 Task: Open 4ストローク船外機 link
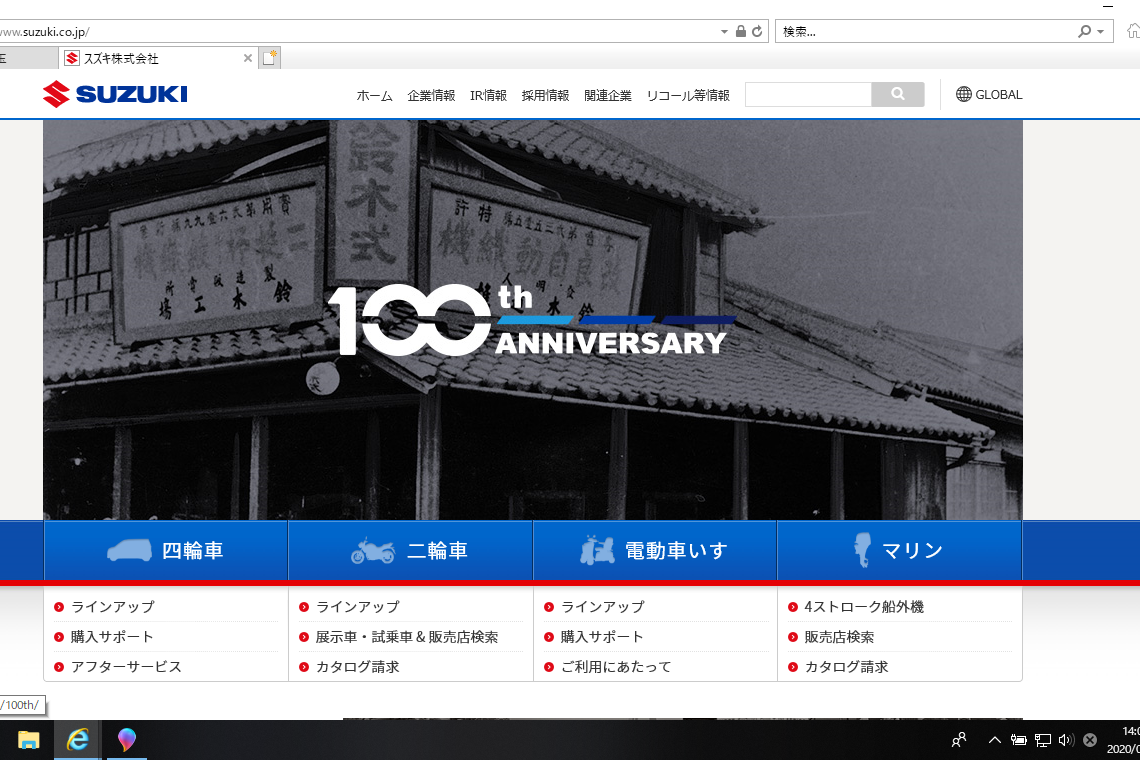click(x=864, y=607)
